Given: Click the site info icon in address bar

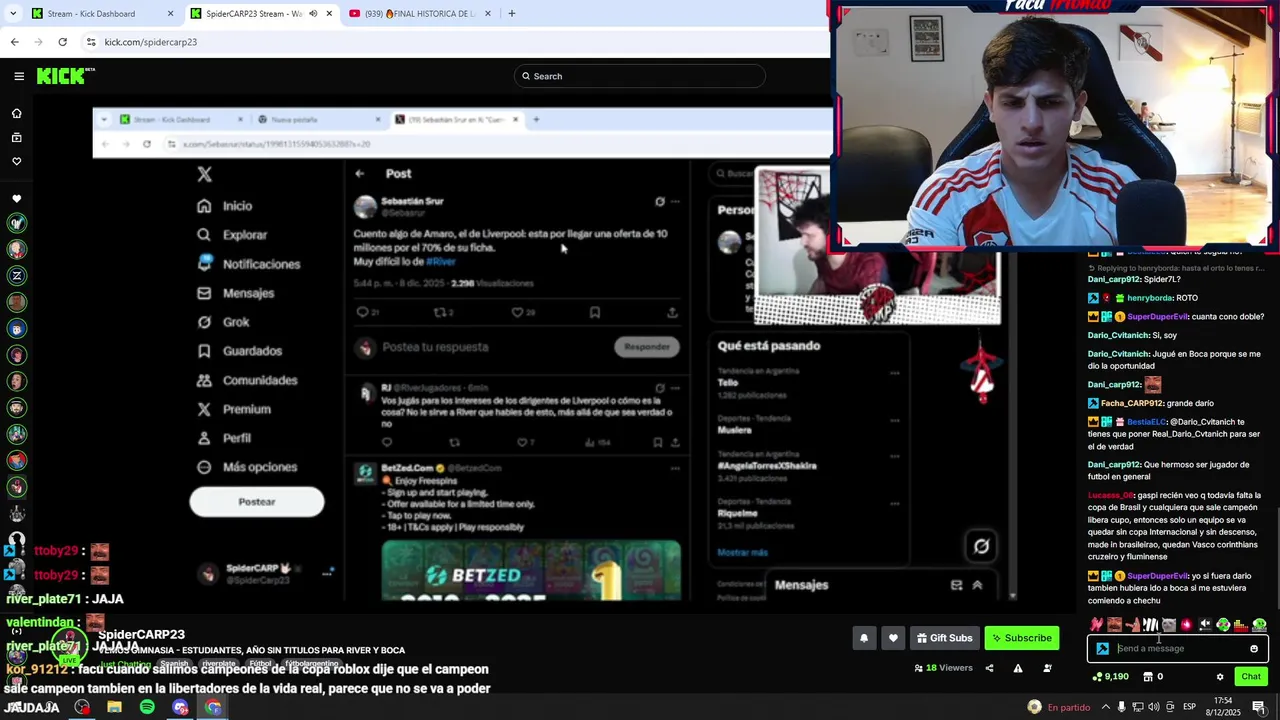Looking at the screenshot, I should pos(91,42).
